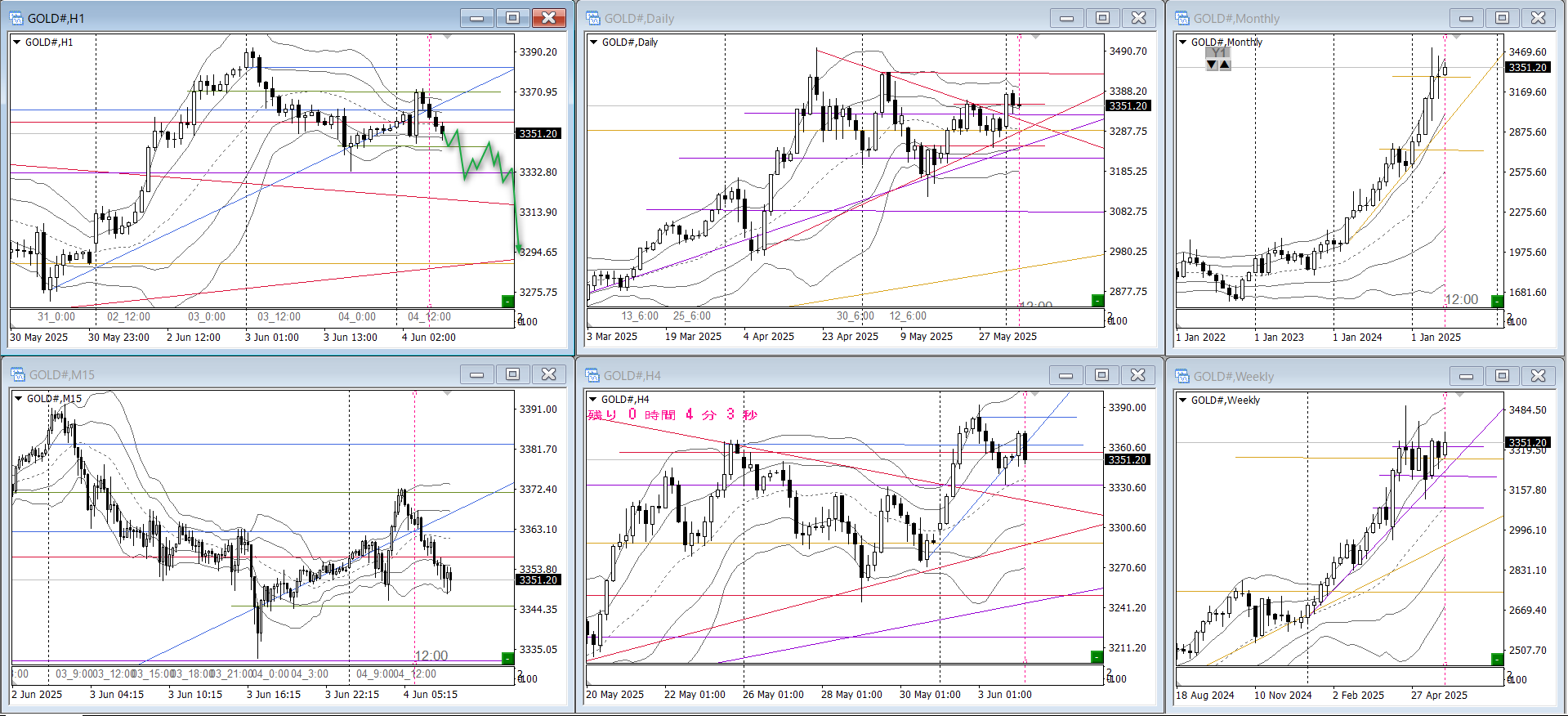
Task: Click the 3 Mar 2025 date in Daily chart
Action: pos(612,336)
